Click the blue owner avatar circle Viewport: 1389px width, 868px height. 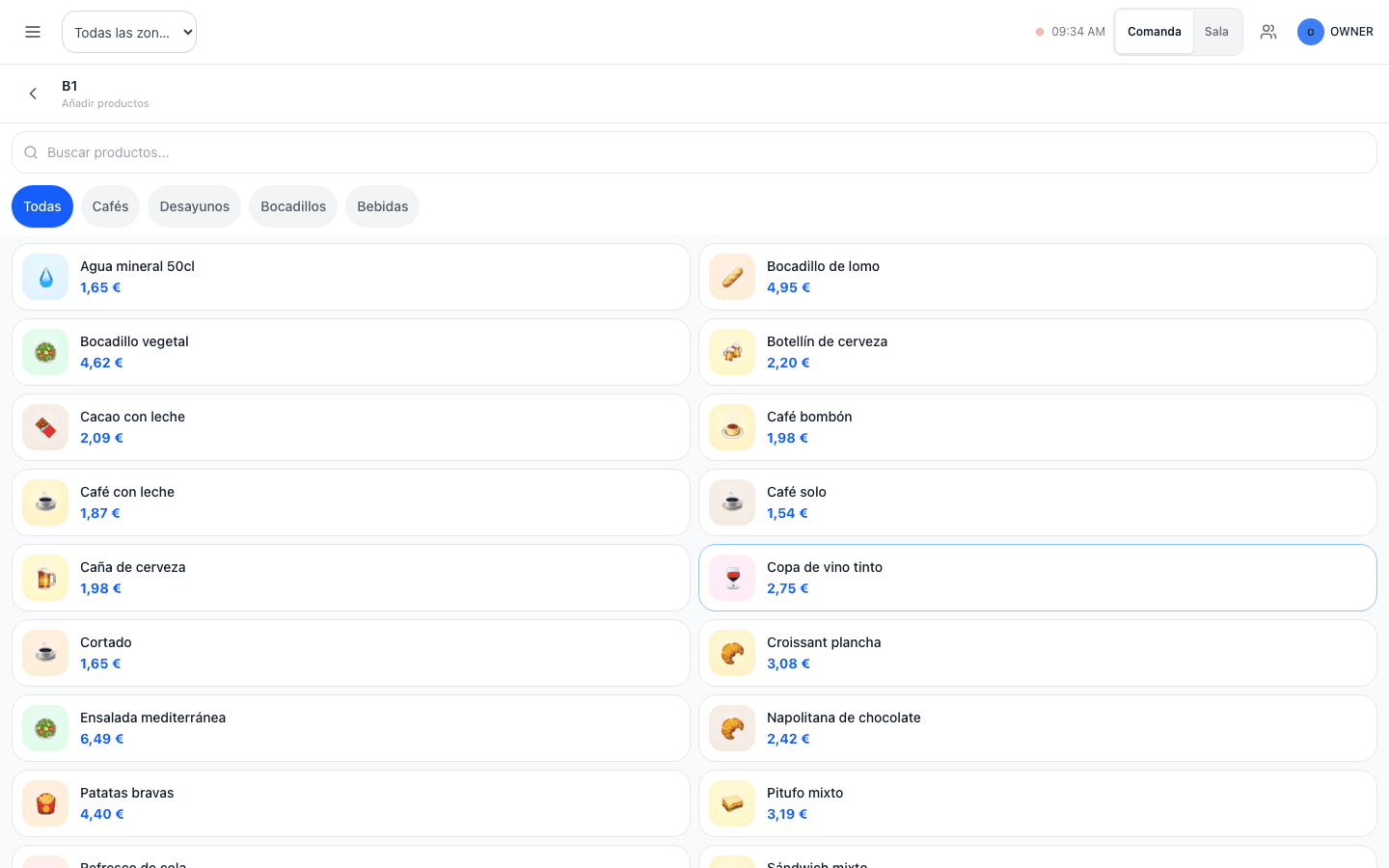click(x=1310, y=32)
